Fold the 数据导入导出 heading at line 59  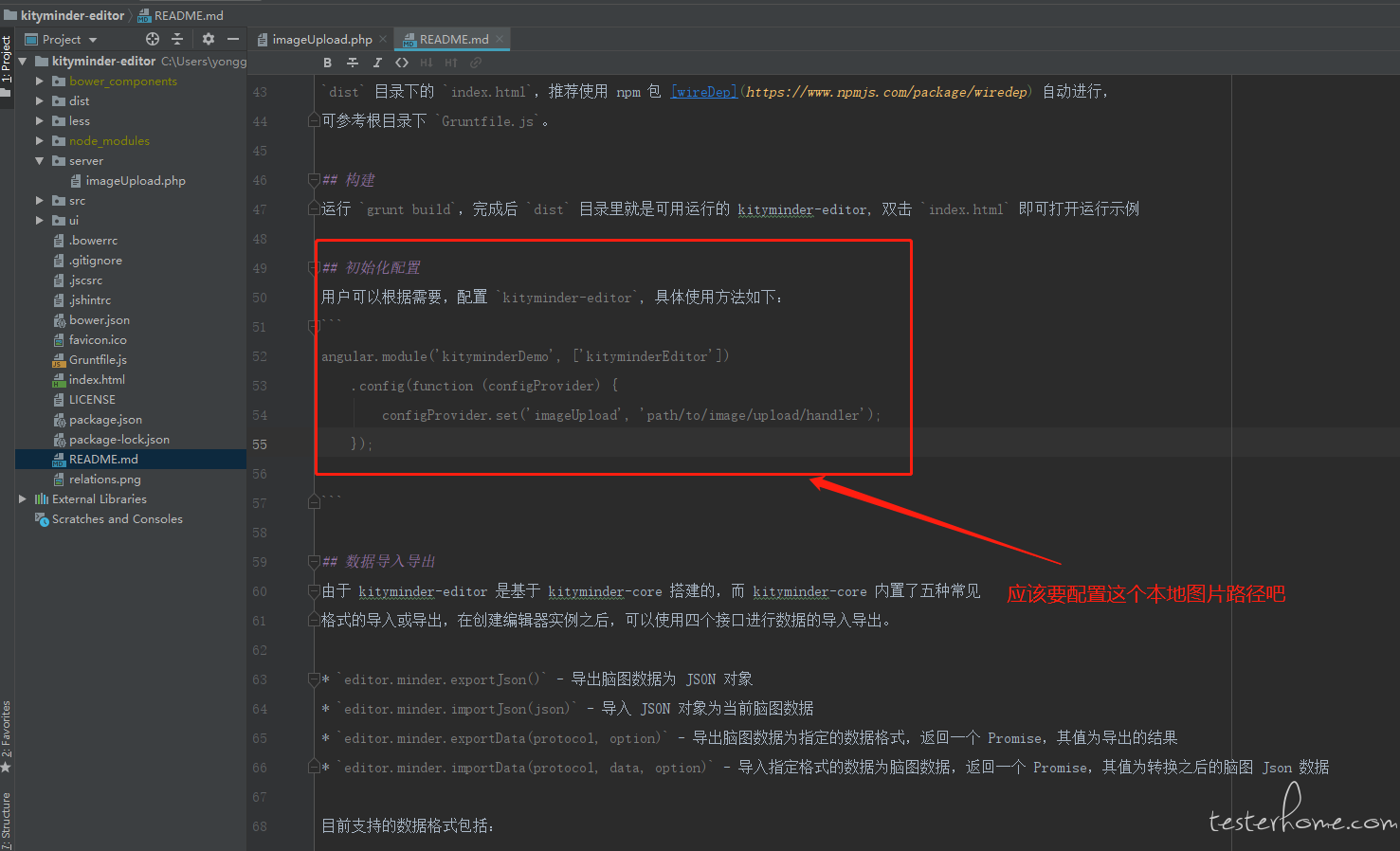tap(314, 562)
